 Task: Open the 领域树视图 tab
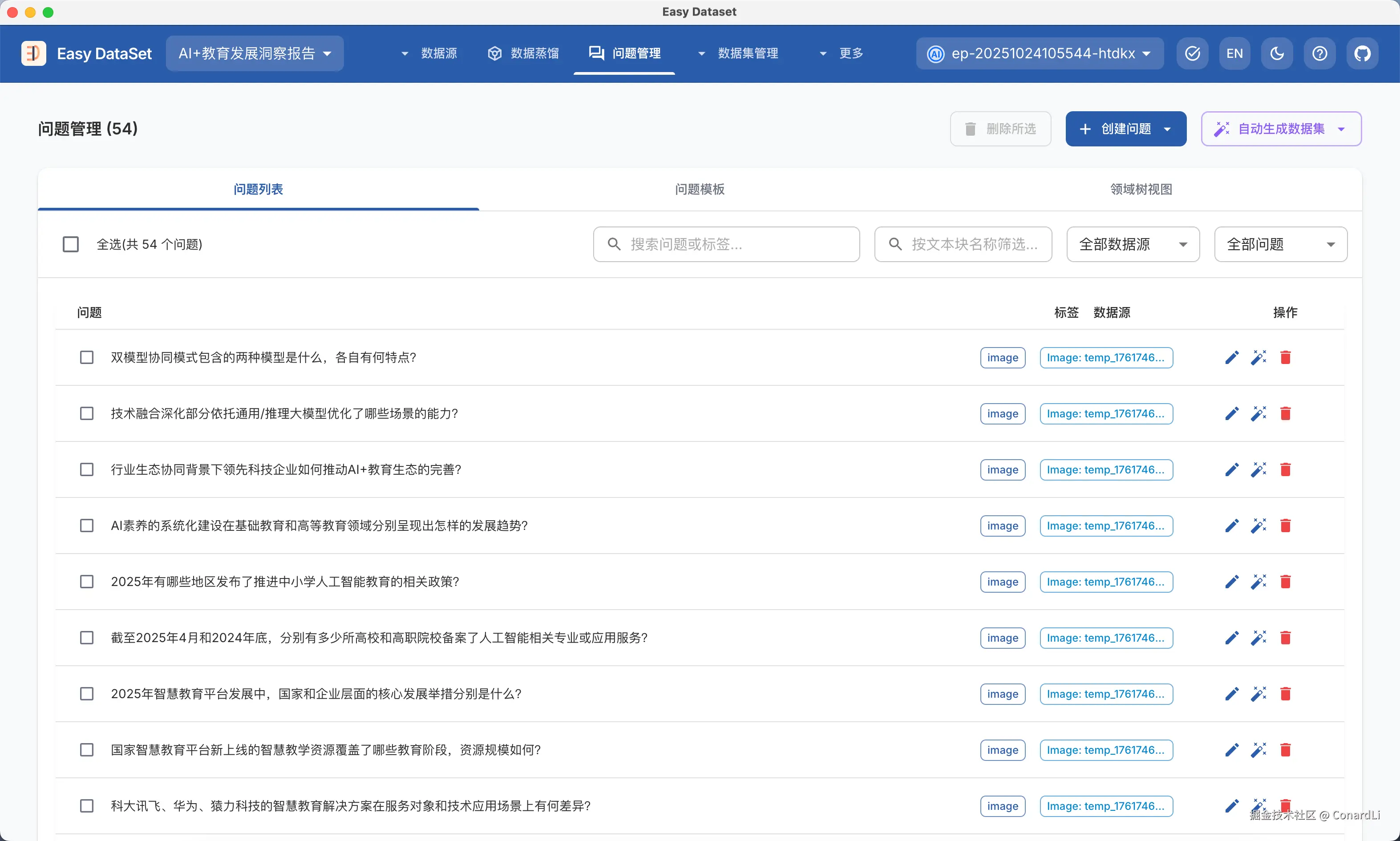(x=1141, y=189)
